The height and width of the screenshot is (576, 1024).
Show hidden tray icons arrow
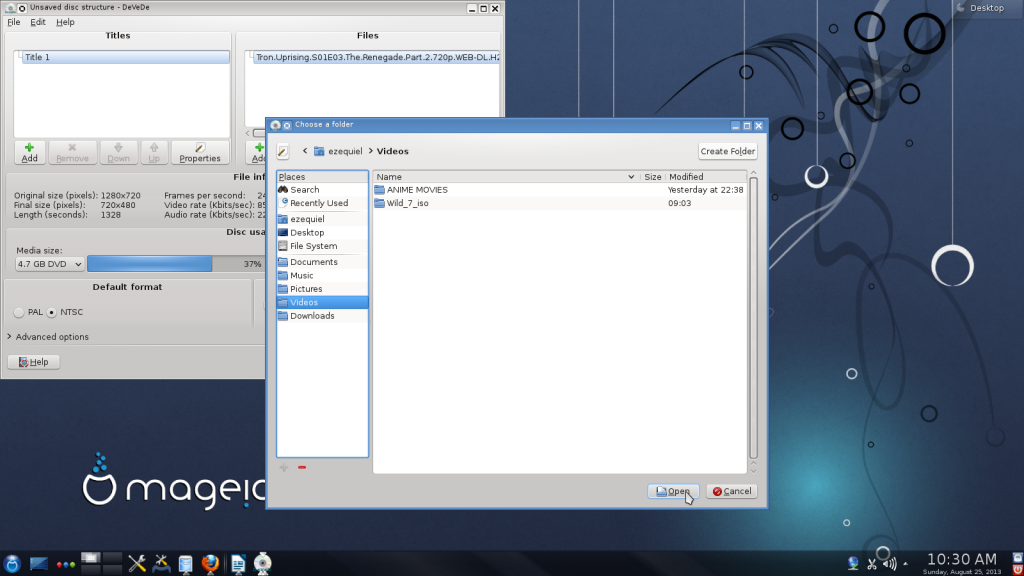pyautogui.click(x=905, y=564)
